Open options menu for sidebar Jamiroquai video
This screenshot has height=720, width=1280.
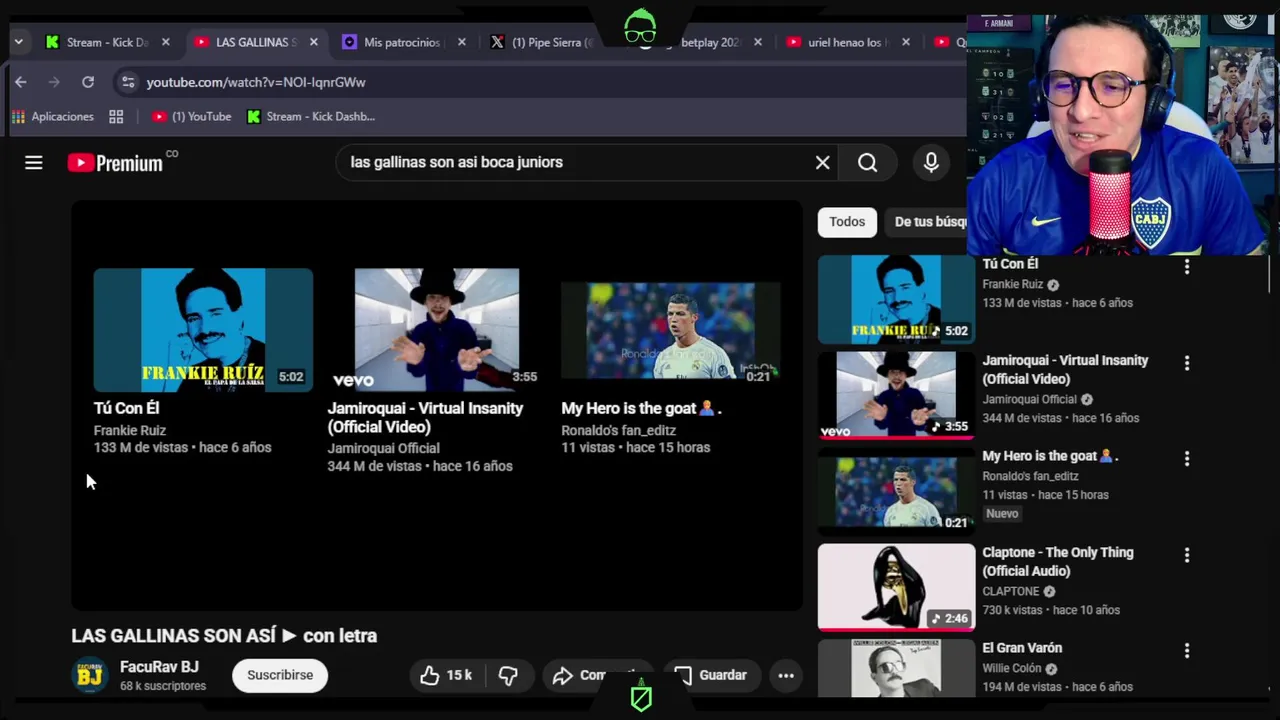coord(1187,363)
